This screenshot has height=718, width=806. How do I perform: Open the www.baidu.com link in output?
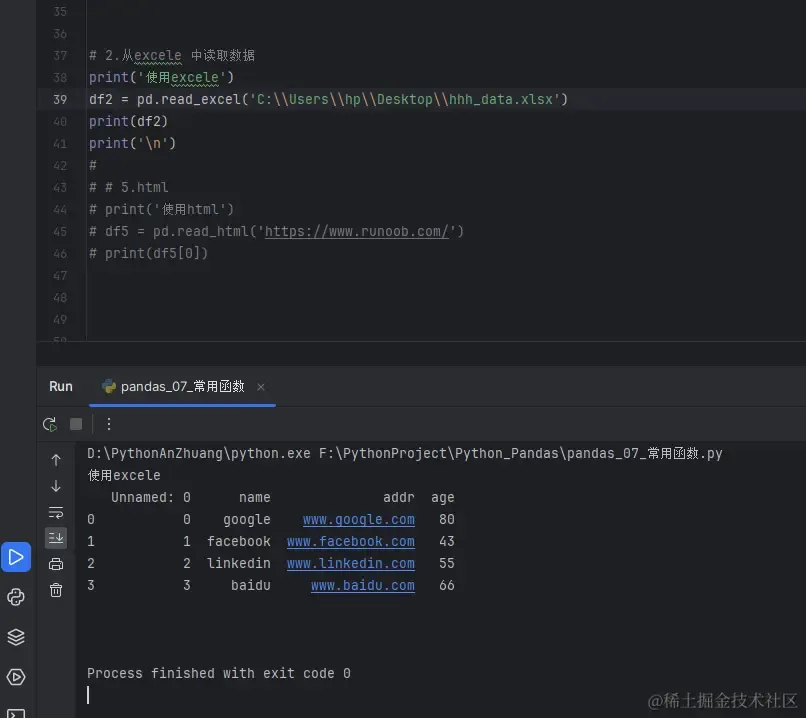coord(363,585)
